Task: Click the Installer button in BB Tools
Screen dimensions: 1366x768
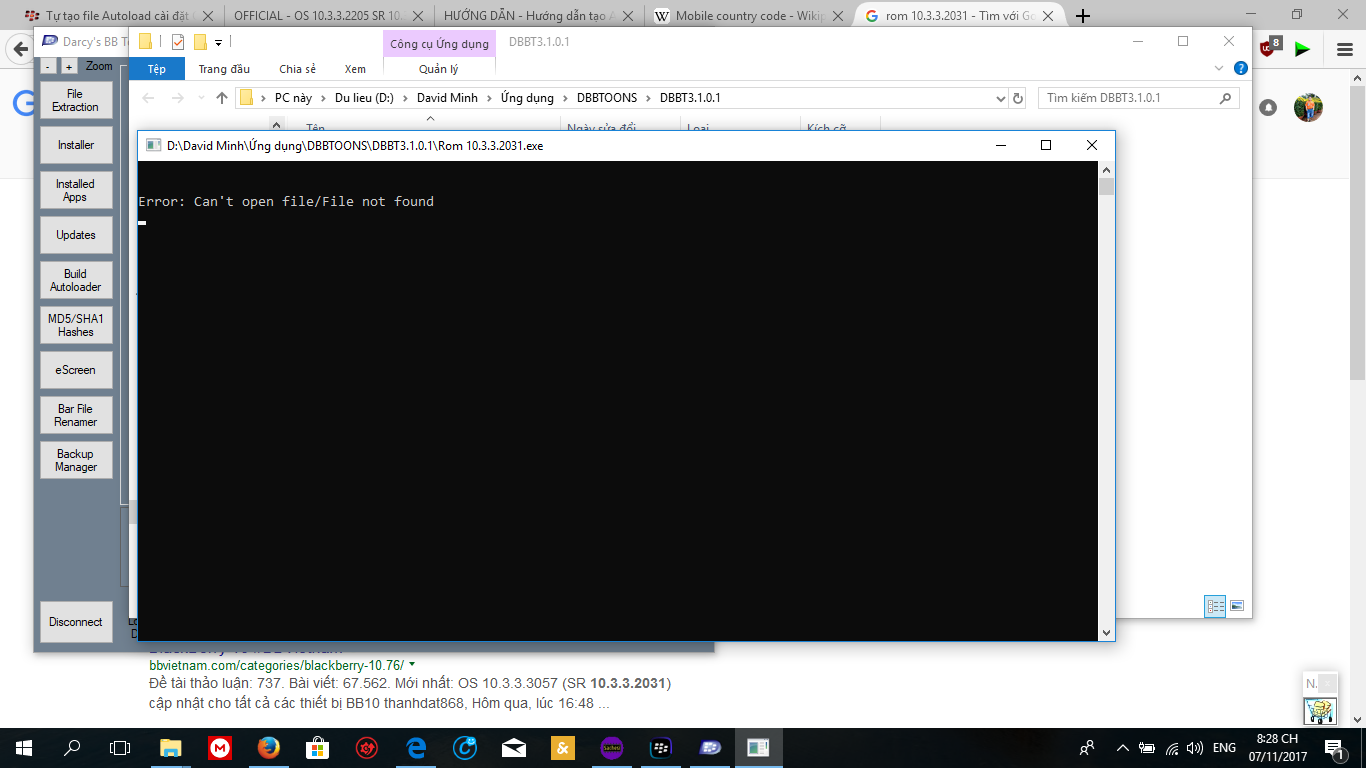Action: coord(76,145)
